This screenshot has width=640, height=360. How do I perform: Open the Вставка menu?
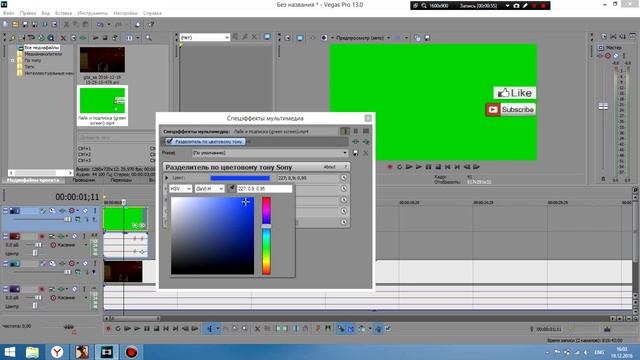(x=63, y=13)
